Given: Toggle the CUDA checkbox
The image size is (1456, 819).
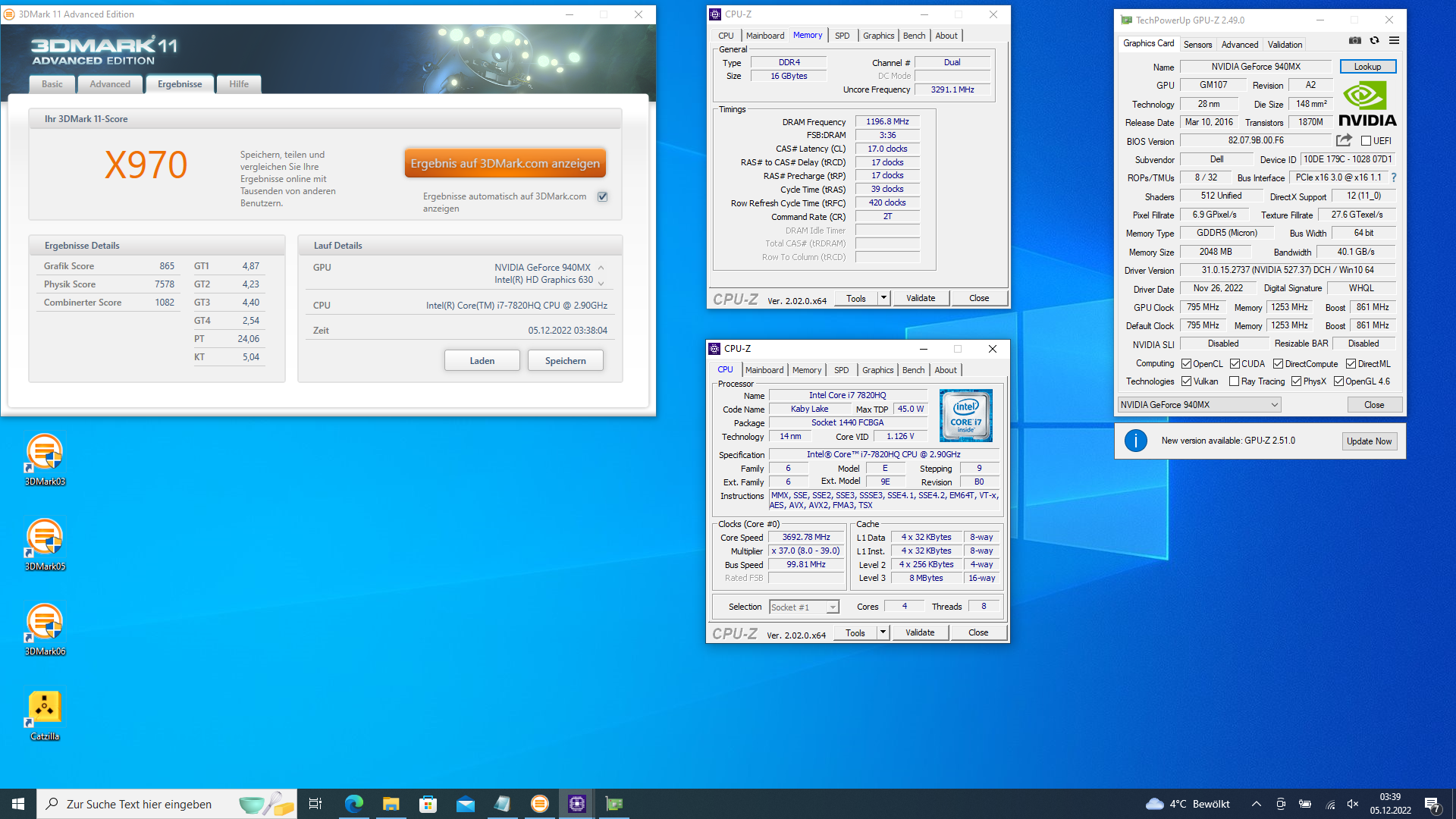Looking at the screenshot, I should click(1235, 364).
